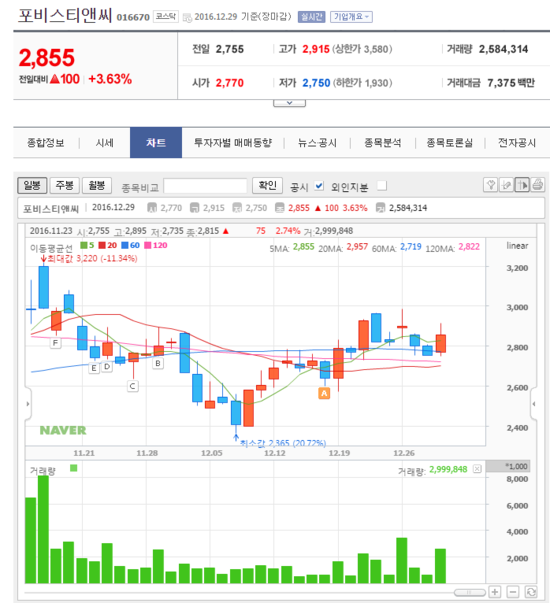Screen dimensions: 550x603
Task: Move the chart range scrollbar handle
Action: (x=469, y=592)
